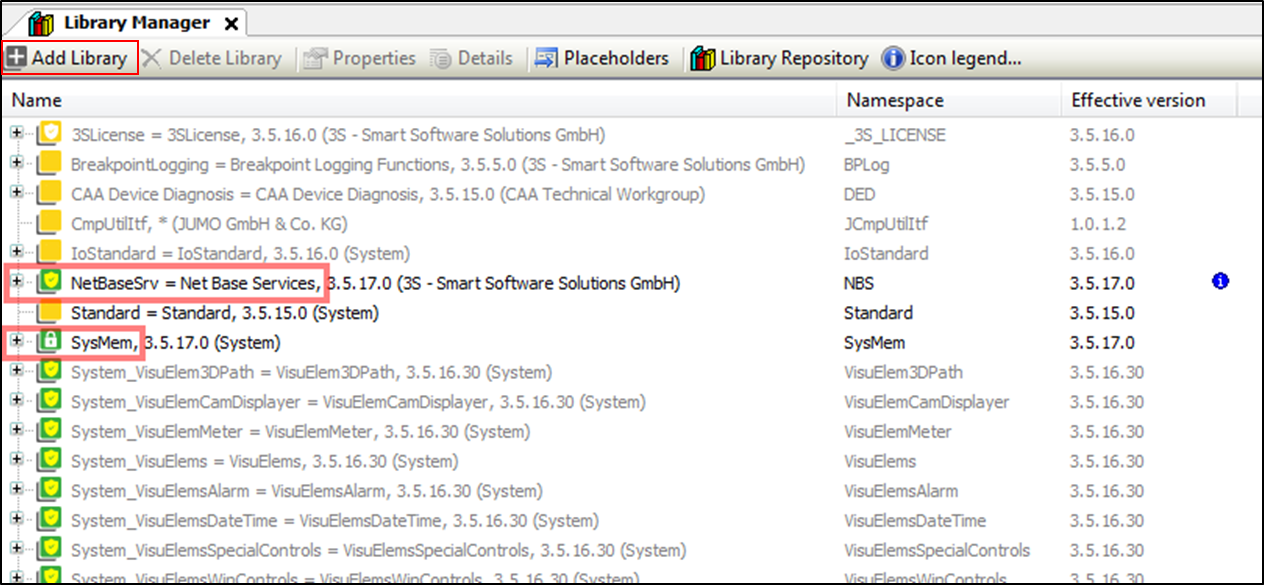Click the green lock icon next to SysMem

click(x=49, y=343)
